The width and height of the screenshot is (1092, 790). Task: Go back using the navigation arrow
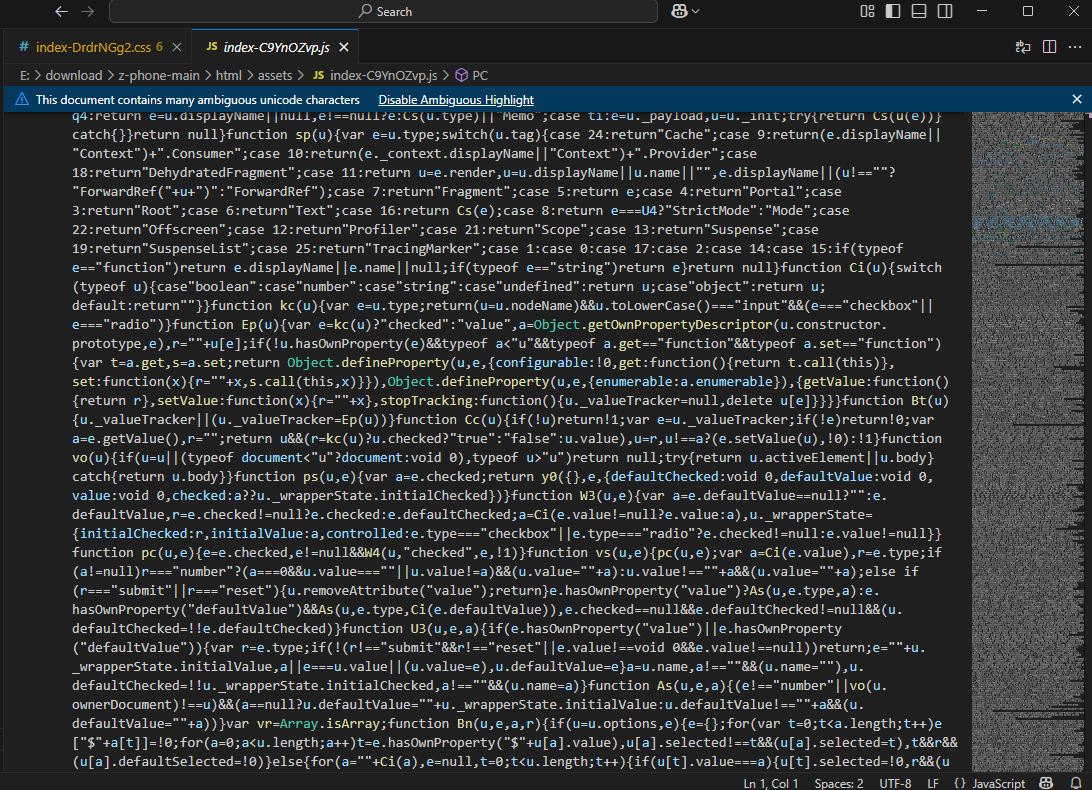tap(61, 11)
